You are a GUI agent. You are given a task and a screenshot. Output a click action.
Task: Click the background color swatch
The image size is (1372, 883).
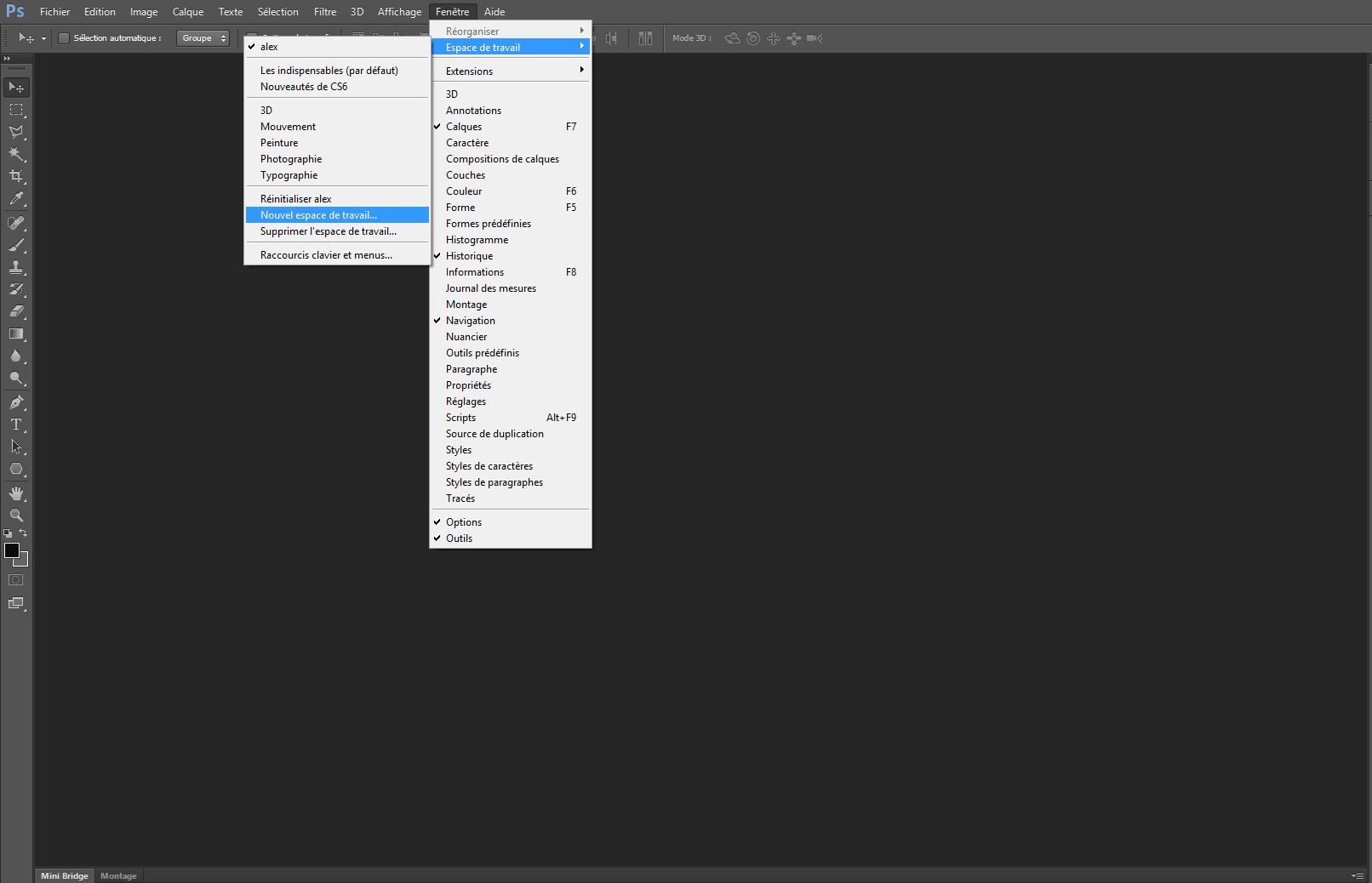(23, 561)
